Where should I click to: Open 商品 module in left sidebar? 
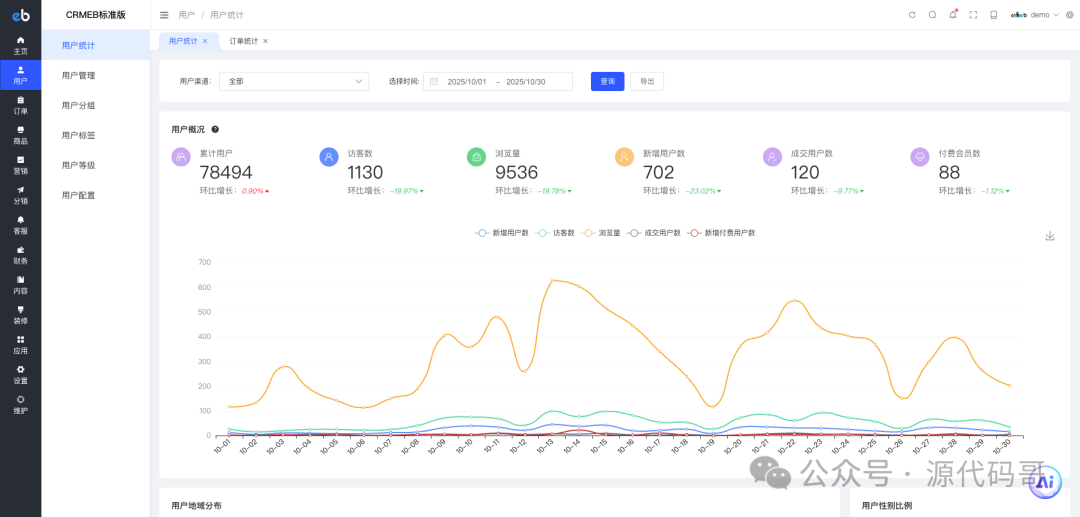pos(20,135)
